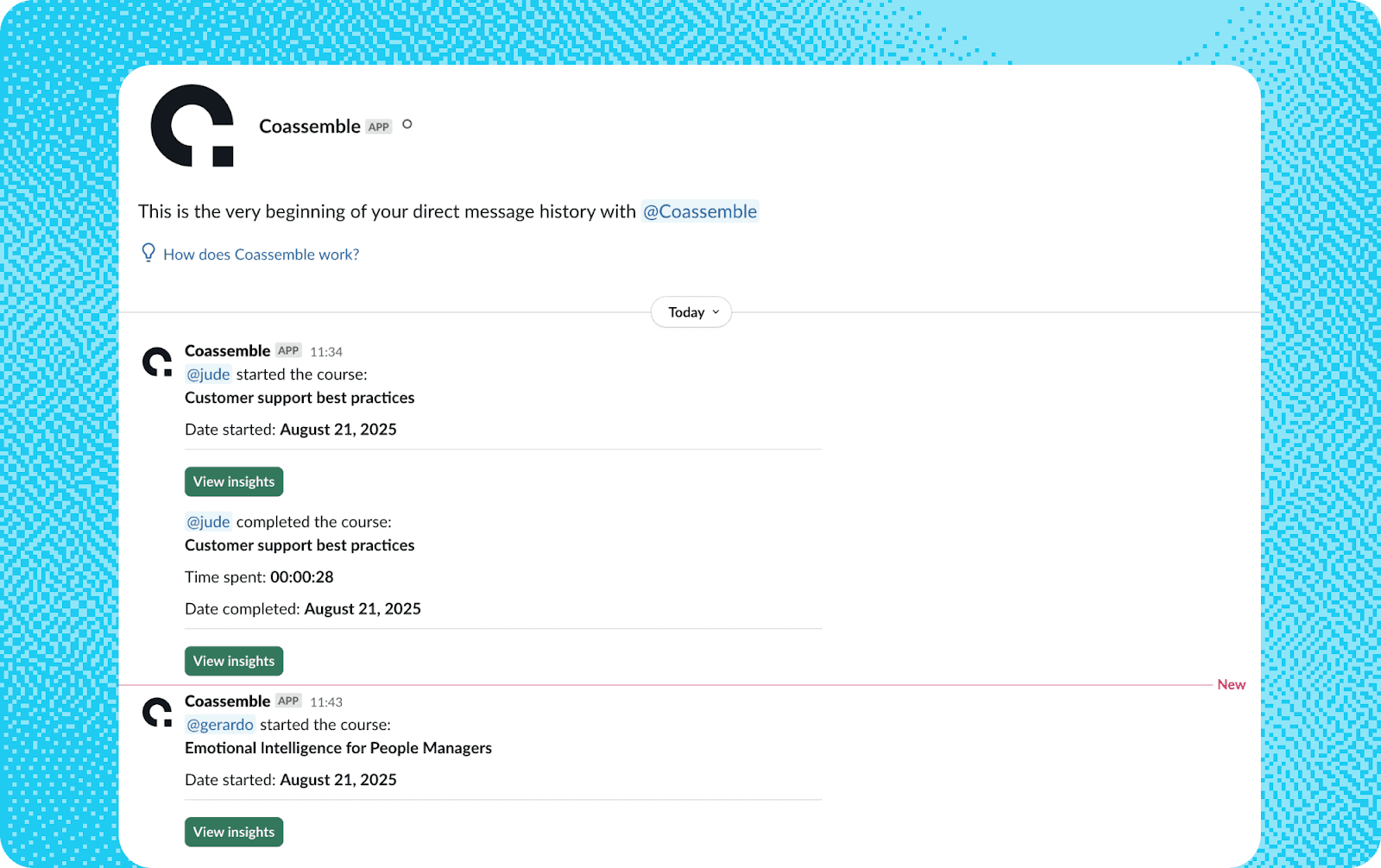The image size is (1381, 868).
Task: Click the presence status circle beside Coassemble
Action: tap(407, 124)
